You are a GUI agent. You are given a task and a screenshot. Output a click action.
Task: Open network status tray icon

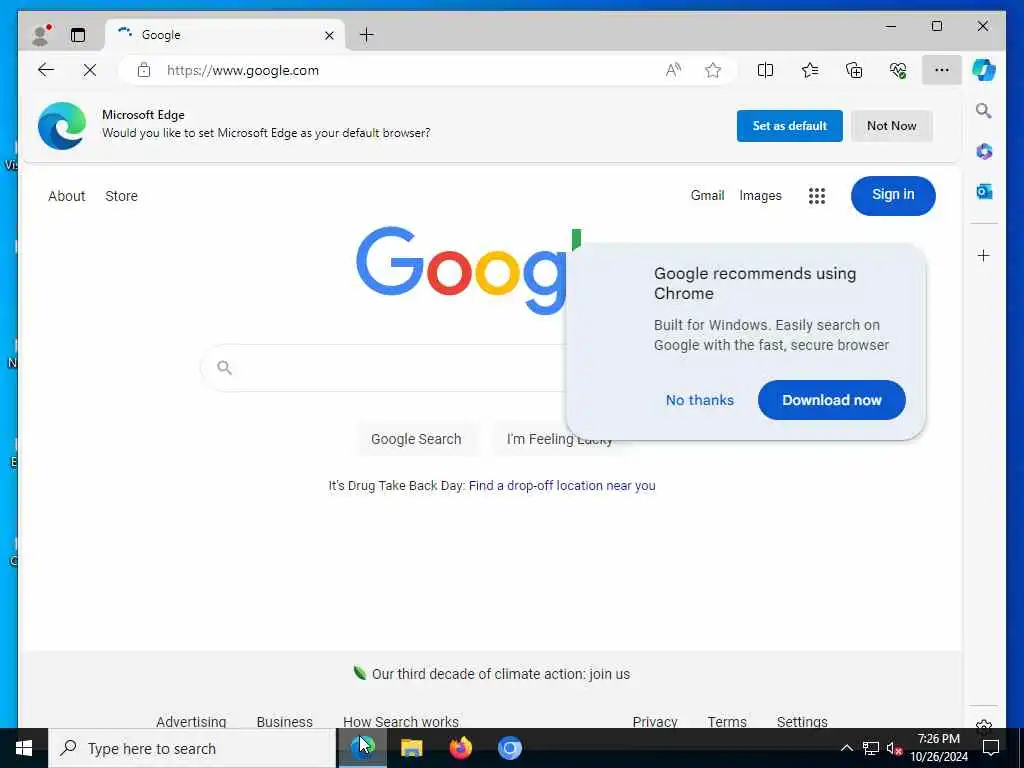click(x=871, y=748)
